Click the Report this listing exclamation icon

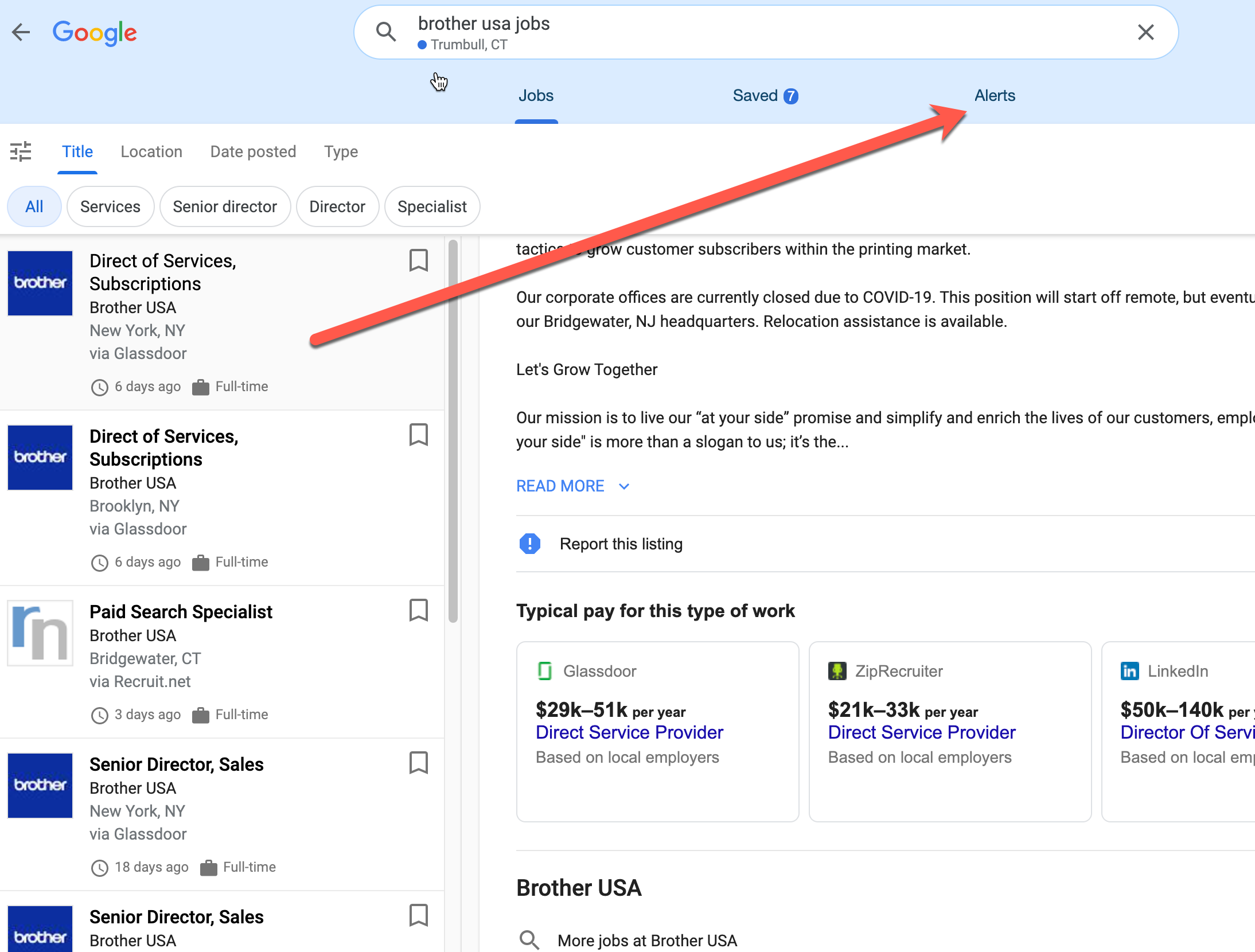pyautogui.click(x=529, y=543)
